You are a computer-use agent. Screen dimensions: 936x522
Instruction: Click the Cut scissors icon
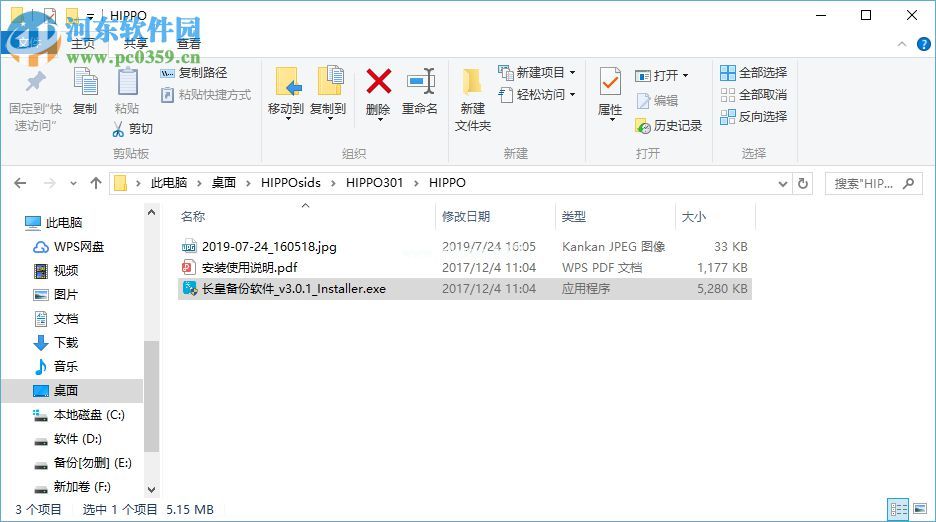118,128
